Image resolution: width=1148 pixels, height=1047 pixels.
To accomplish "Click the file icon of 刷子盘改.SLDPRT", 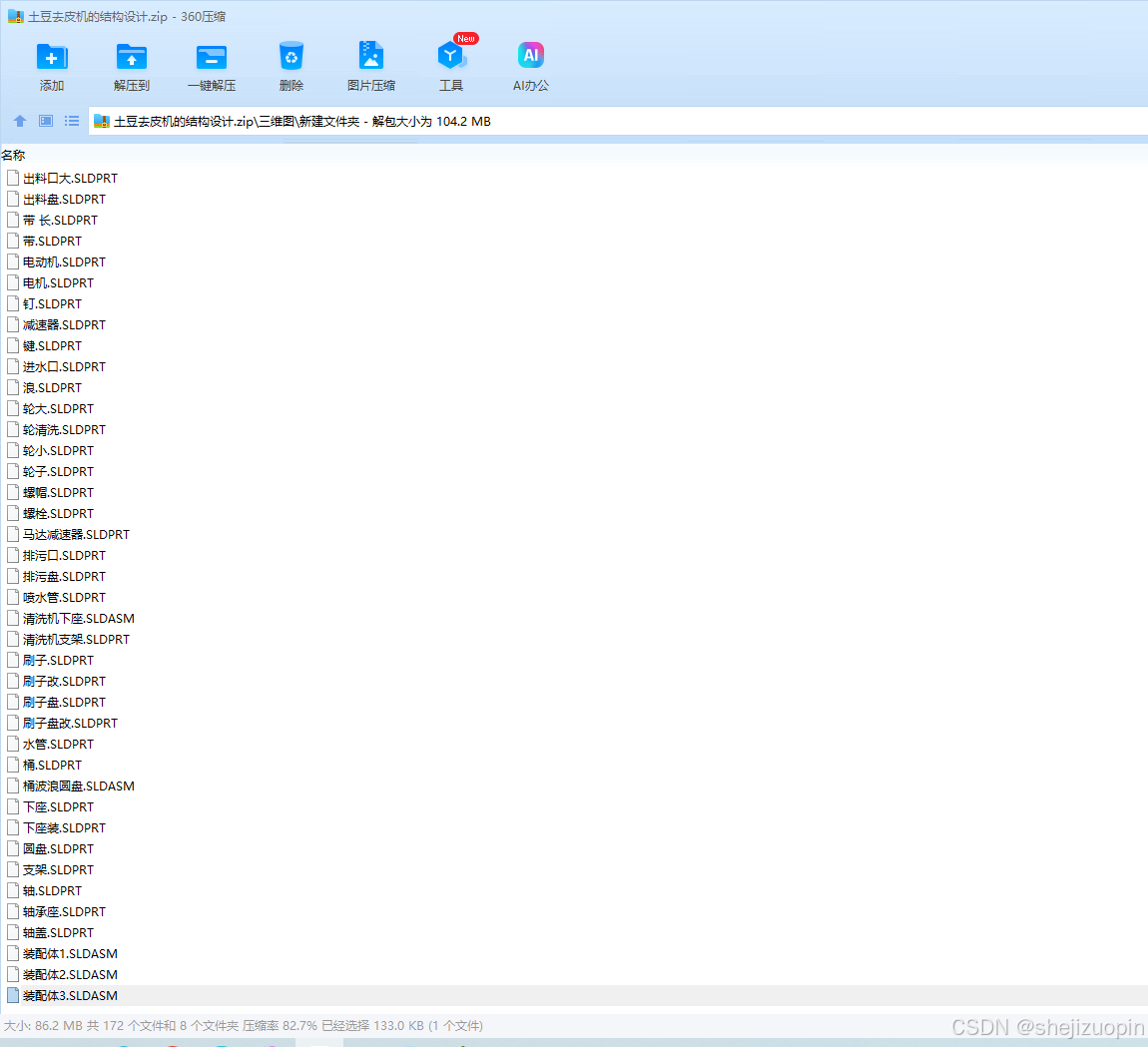I will (12, 724).
